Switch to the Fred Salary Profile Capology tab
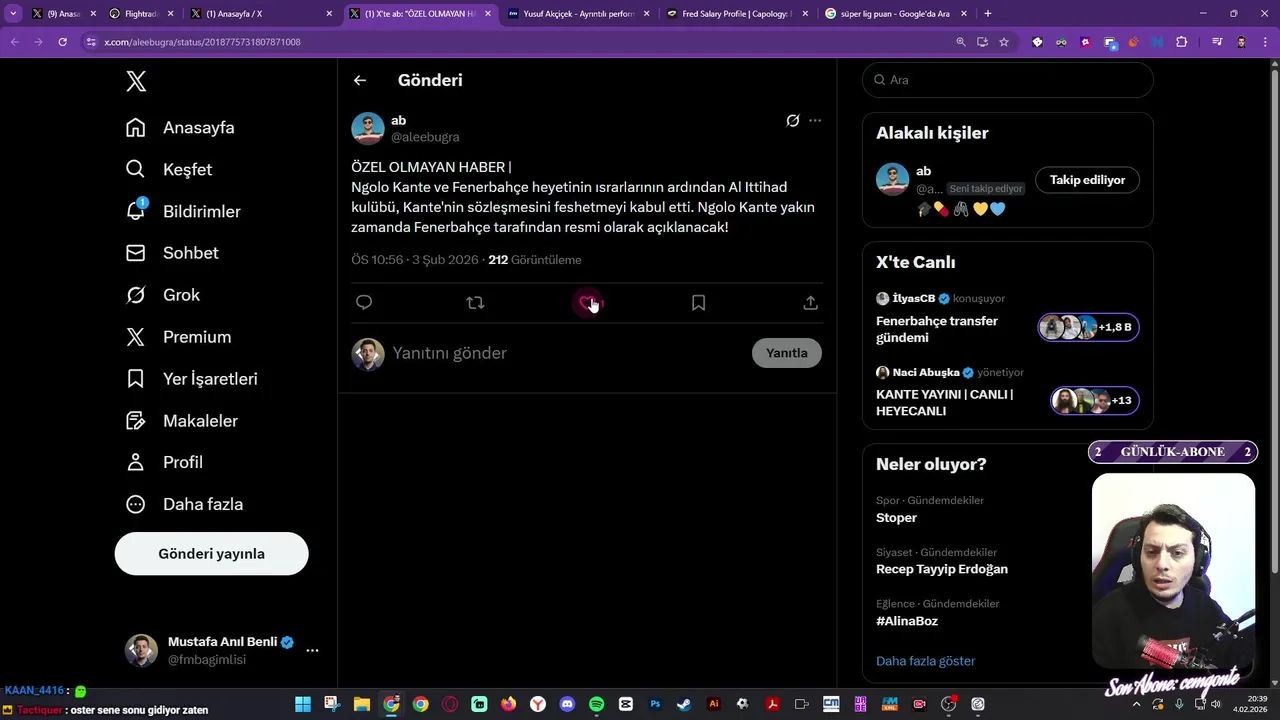The width and height of the screenshot is (1280, 720). point(737,14)
